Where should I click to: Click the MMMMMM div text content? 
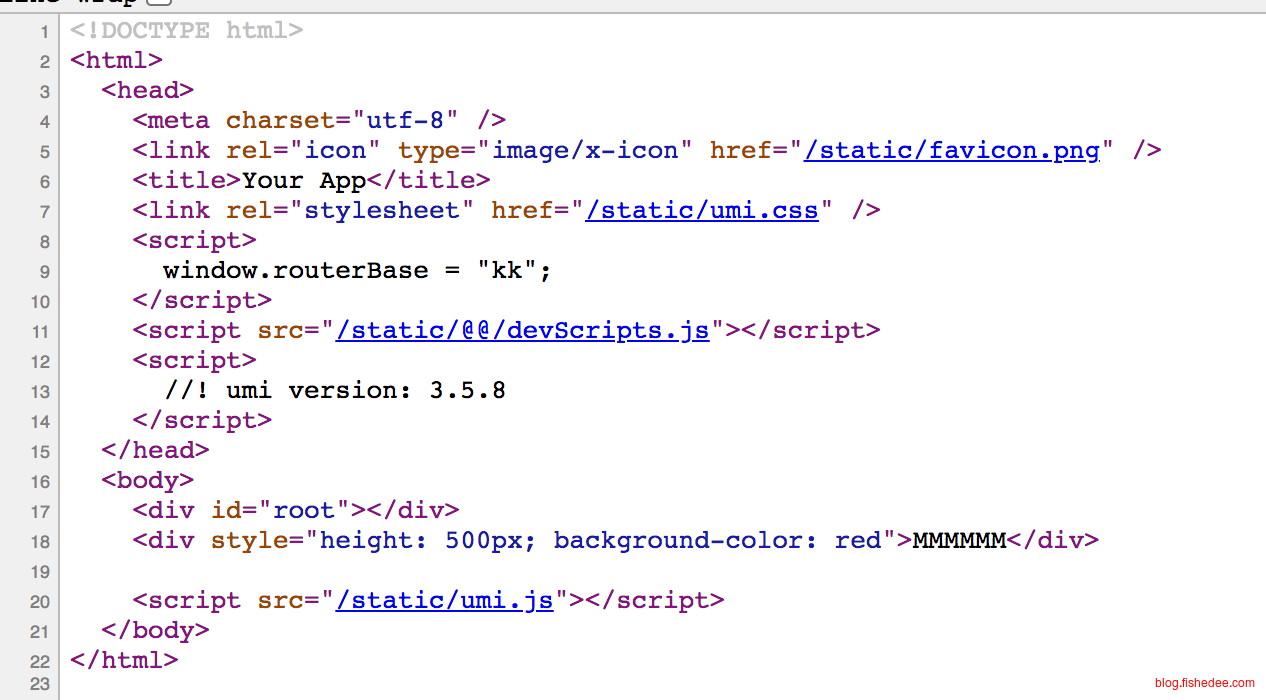click(x=958, y=541)
